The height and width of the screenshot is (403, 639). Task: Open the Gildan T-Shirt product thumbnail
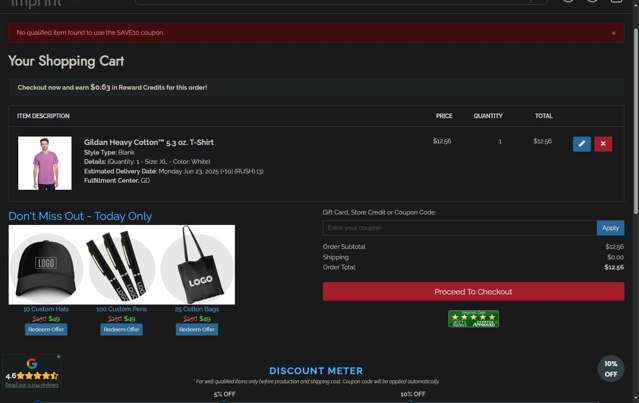(x=45, y=163)
